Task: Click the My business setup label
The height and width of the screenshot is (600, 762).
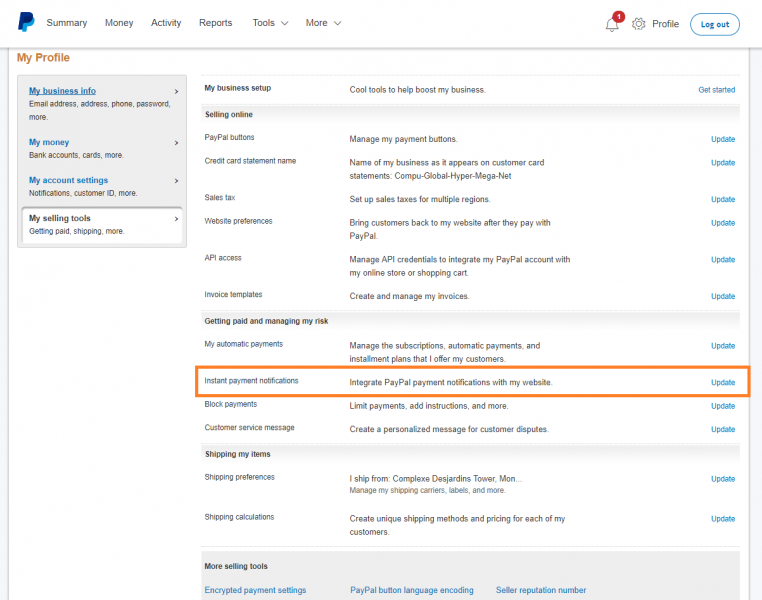Action: coord(238,88)
